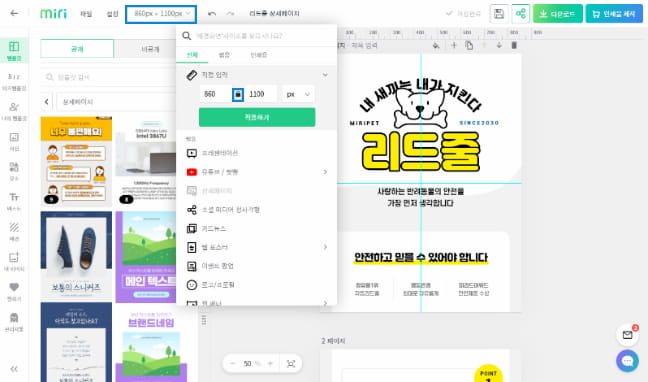This screenshot has height=382, width=648.
Task: Switch to the second tab in size panel
Action: [224, 55]
